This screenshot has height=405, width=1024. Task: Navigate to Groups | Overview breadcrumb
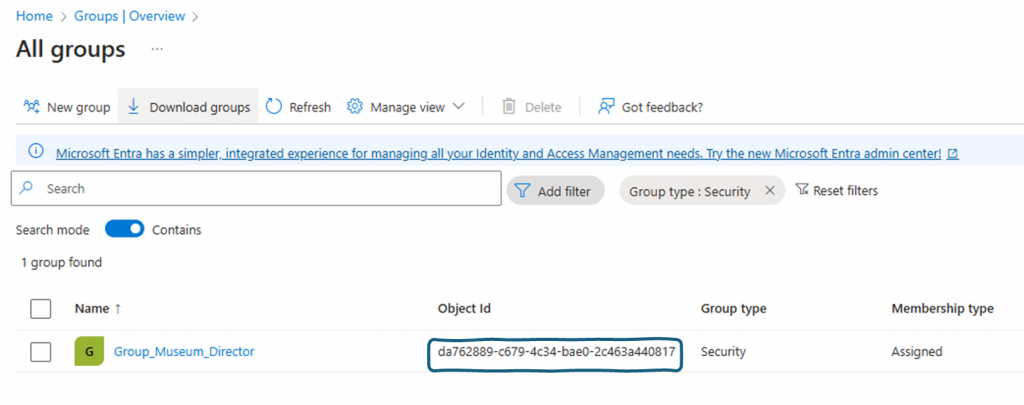pos(130,16)
